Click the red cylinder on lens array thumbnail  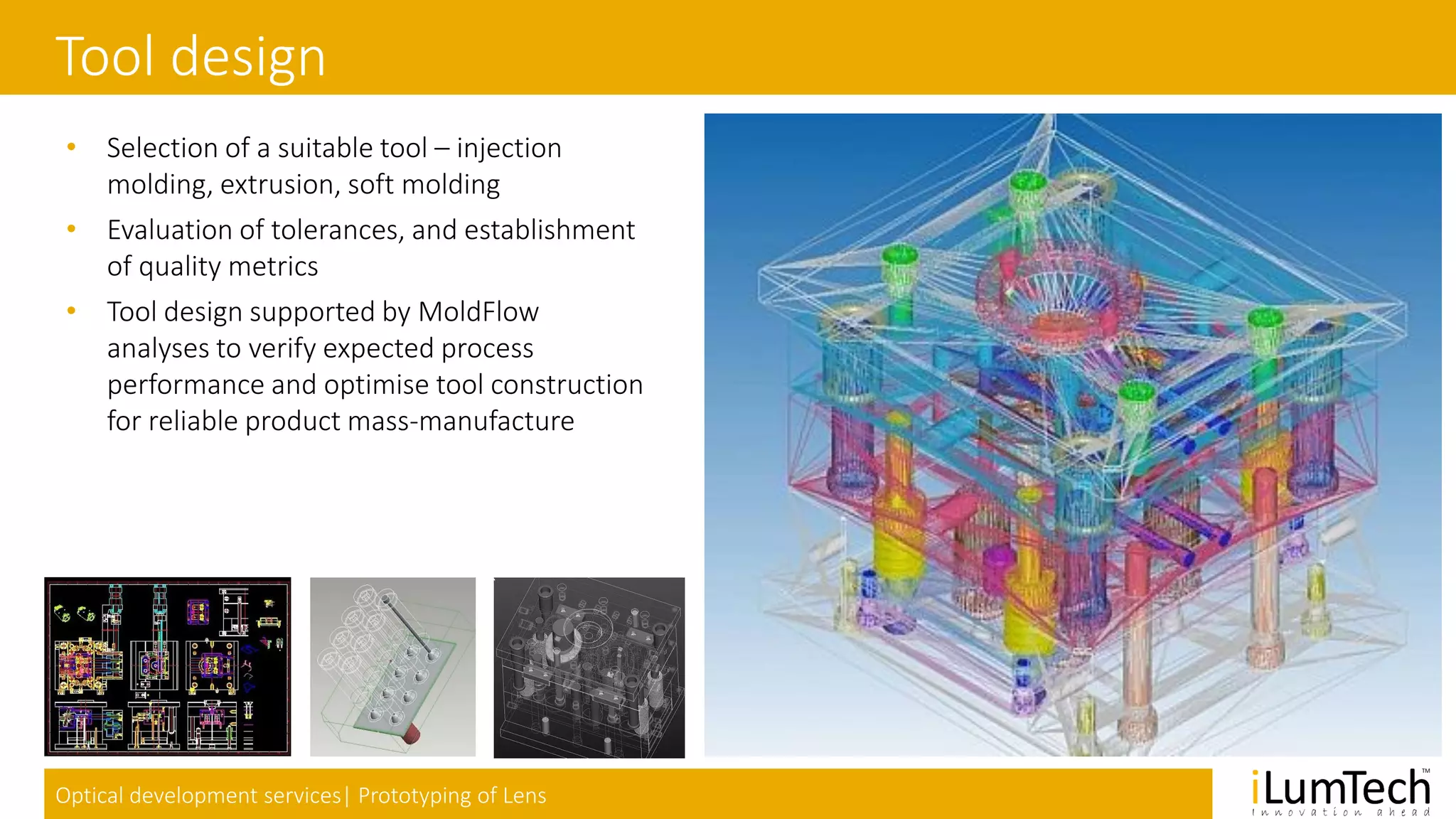pyautogui.click(x=411, y=734)
